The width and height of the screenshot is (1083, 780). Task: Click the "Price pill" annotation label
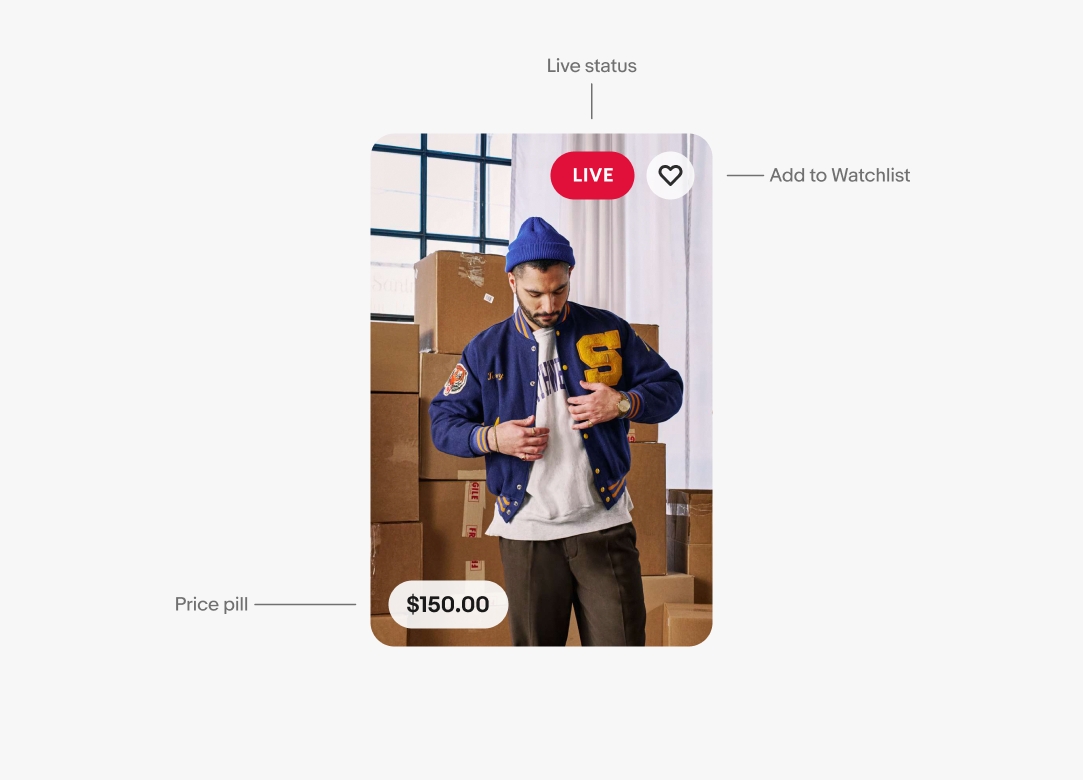[x=211, y=605]
